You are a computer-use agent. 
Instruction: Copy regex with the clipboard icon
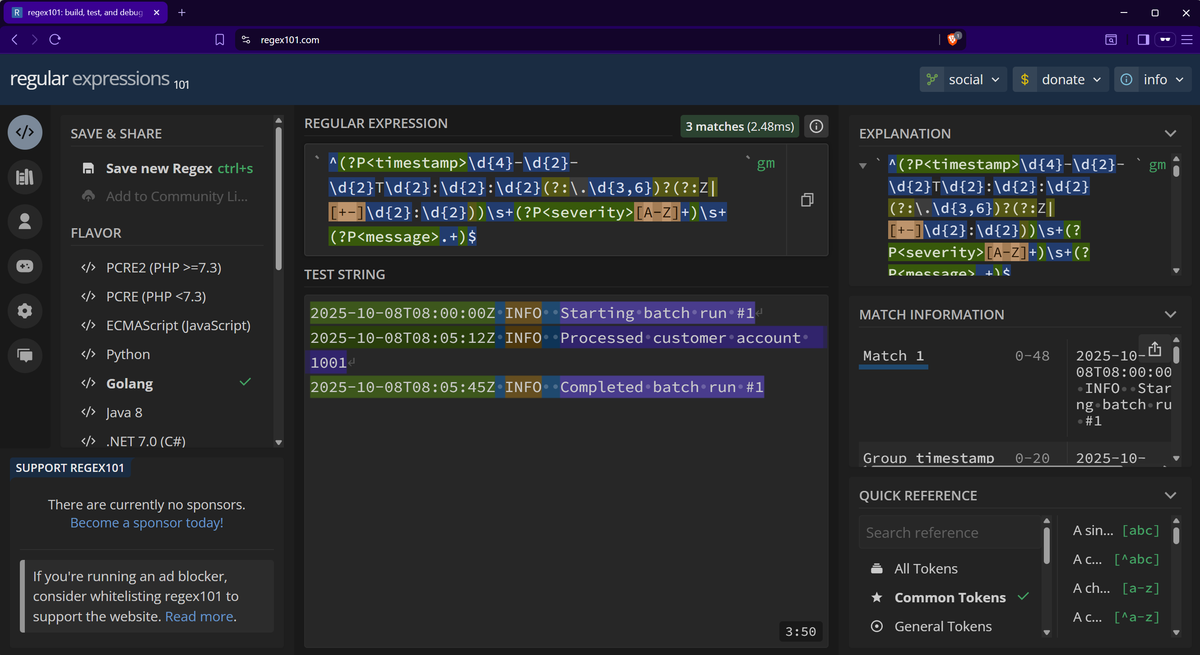coord(807,201)
